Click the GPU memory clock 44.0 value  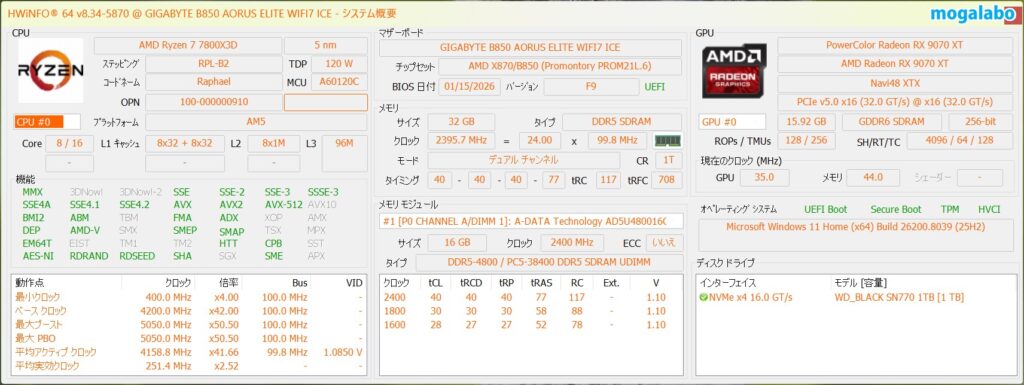pyautogui.click(x=872, y=177)
